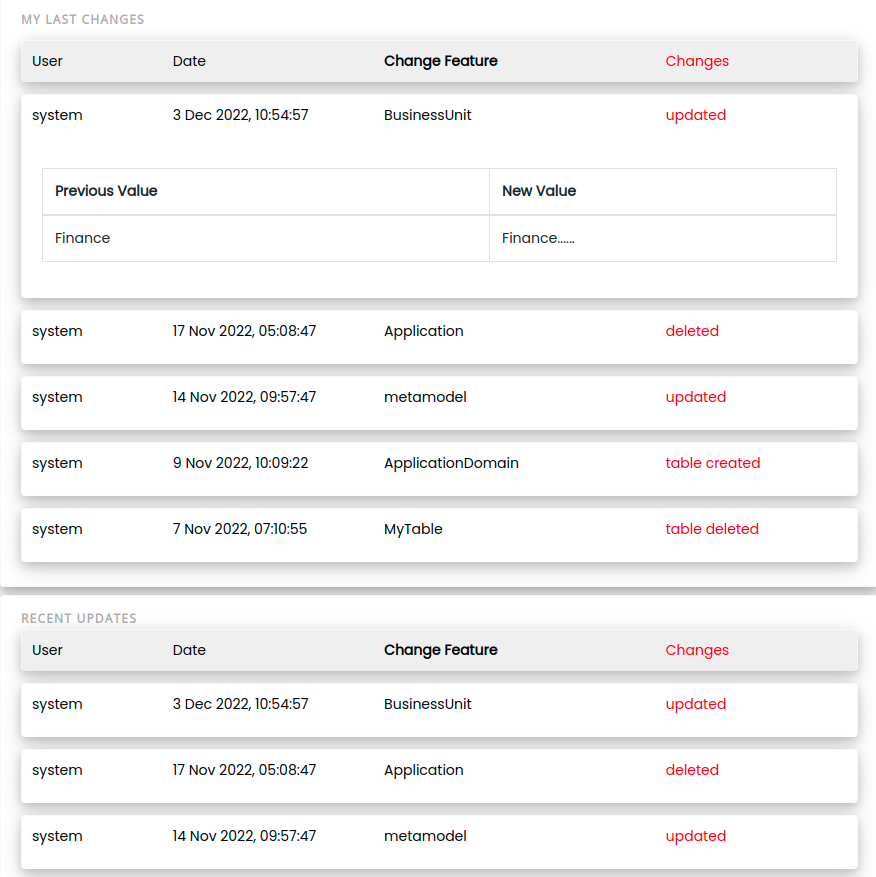
Task: Open the Application deleted row in Recent Updates
Action: pos(439,776)
